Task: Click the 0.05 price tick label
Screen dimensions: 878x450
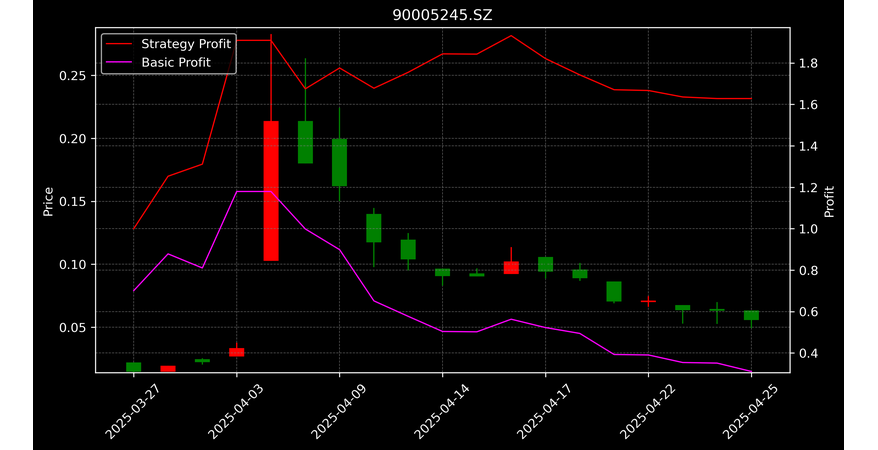Action: coord(73,327)
